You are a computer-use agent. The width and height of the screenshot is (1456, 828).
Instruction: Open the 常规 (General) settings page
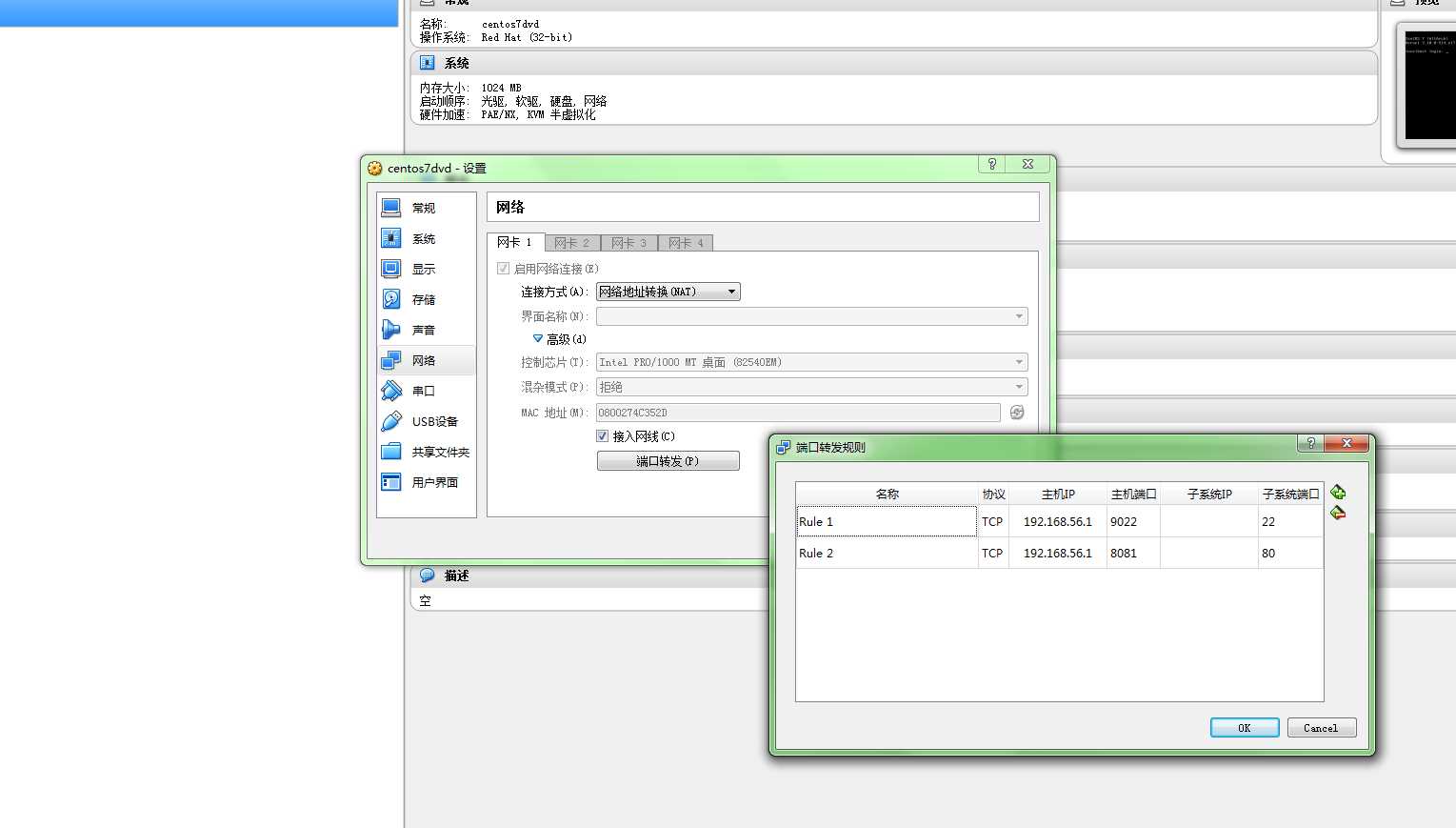[426, 208]
